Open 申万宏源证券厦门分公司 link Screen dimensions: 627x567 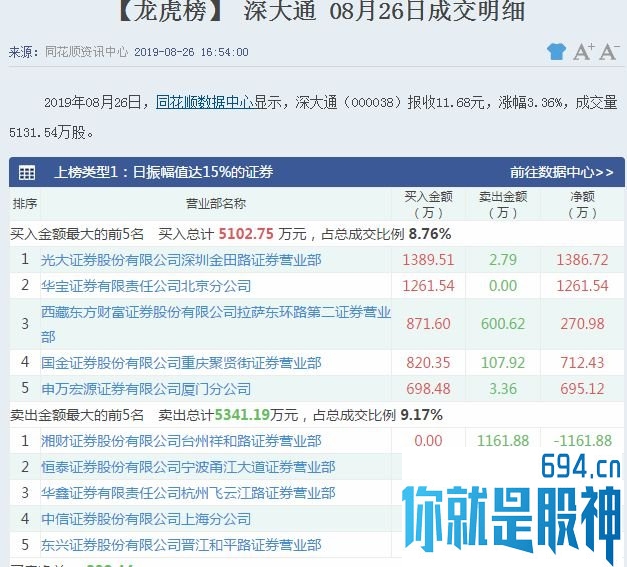(x=146, y=389)
